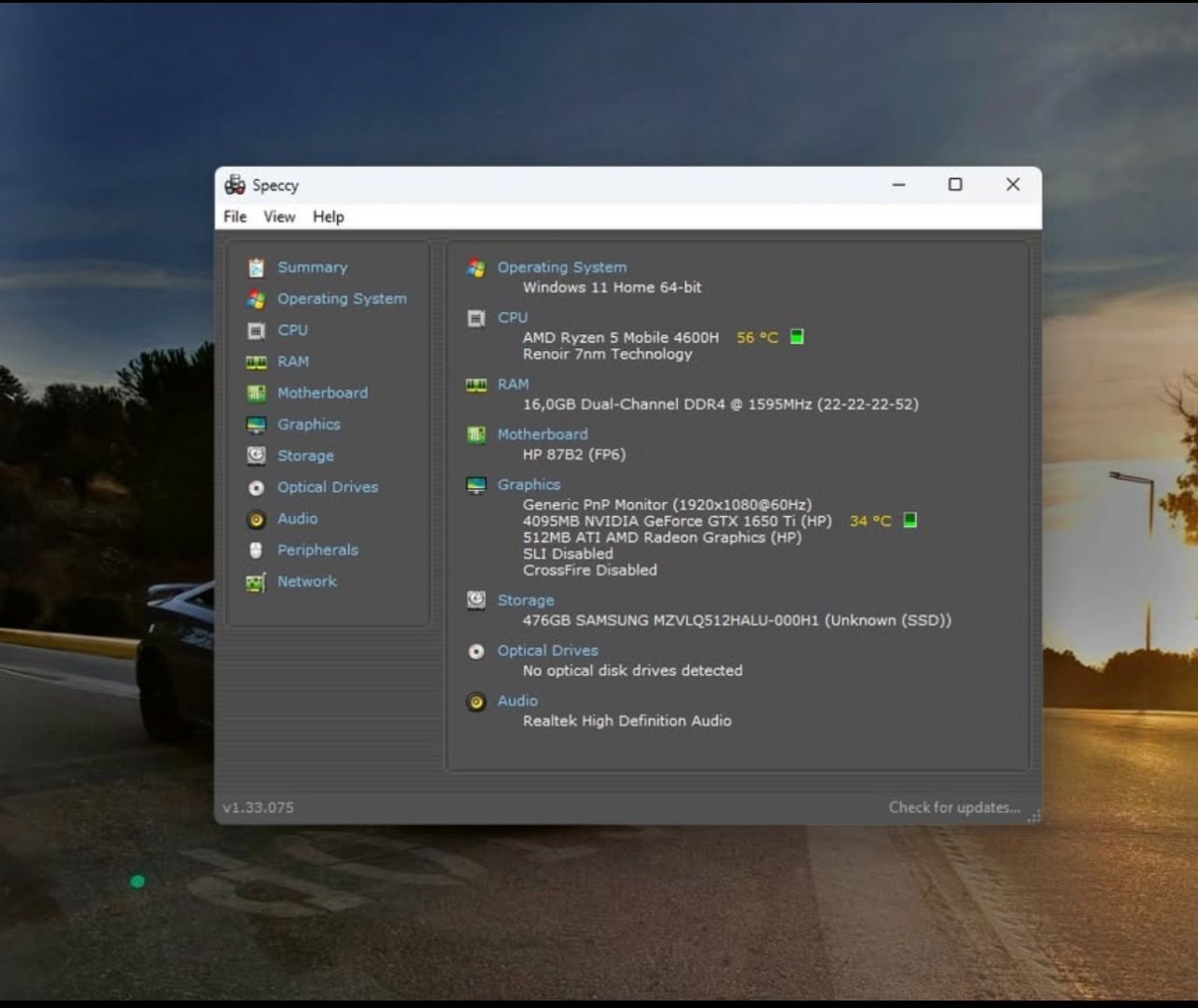Click the Speccy app icon in title bar
The height and width of the screenshot is (1008, 1198).
click(x=234, y=185)
